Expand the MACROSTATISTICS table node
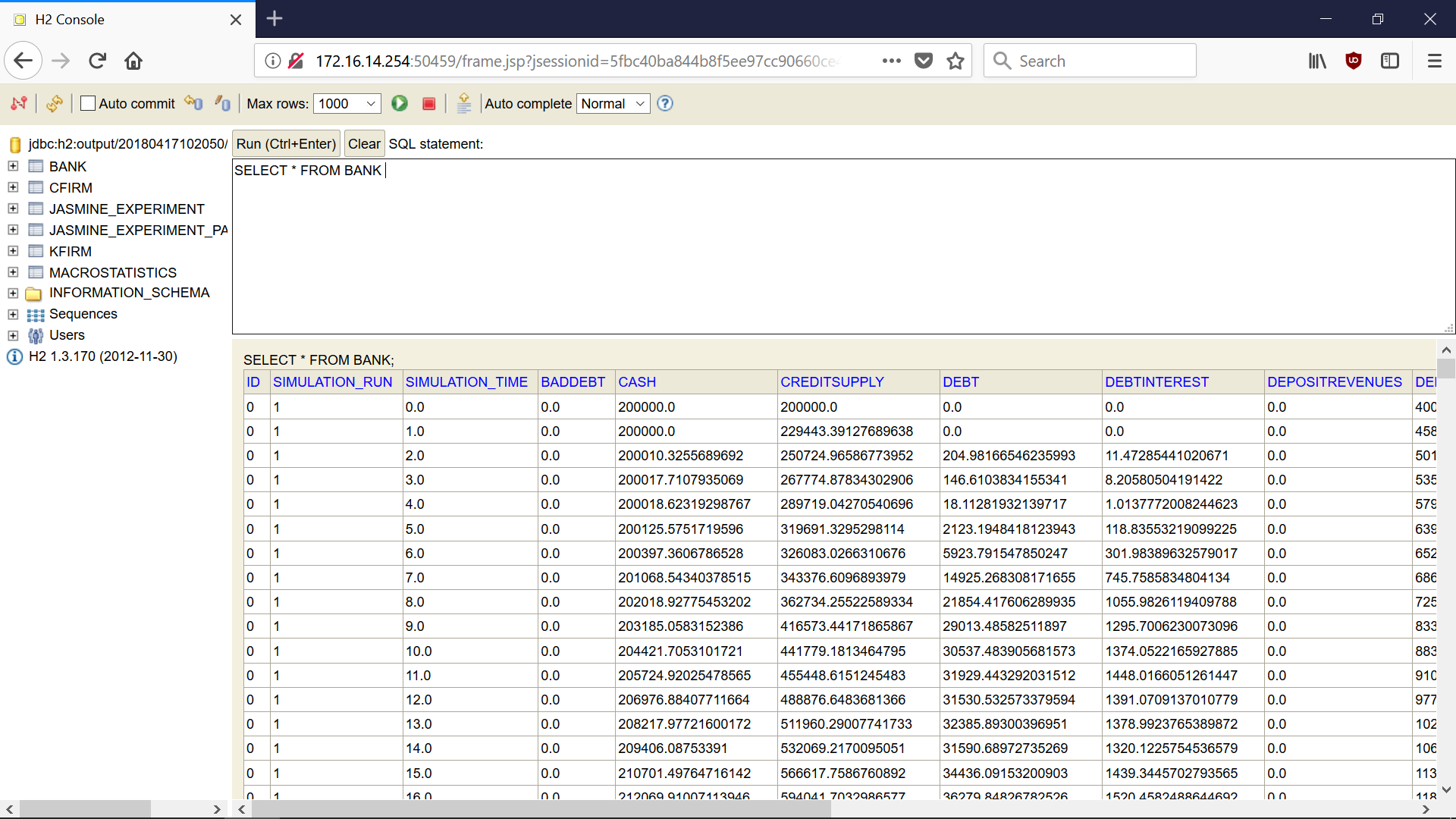This screenshot has width=1456, height=819. (x=13, y=272)
